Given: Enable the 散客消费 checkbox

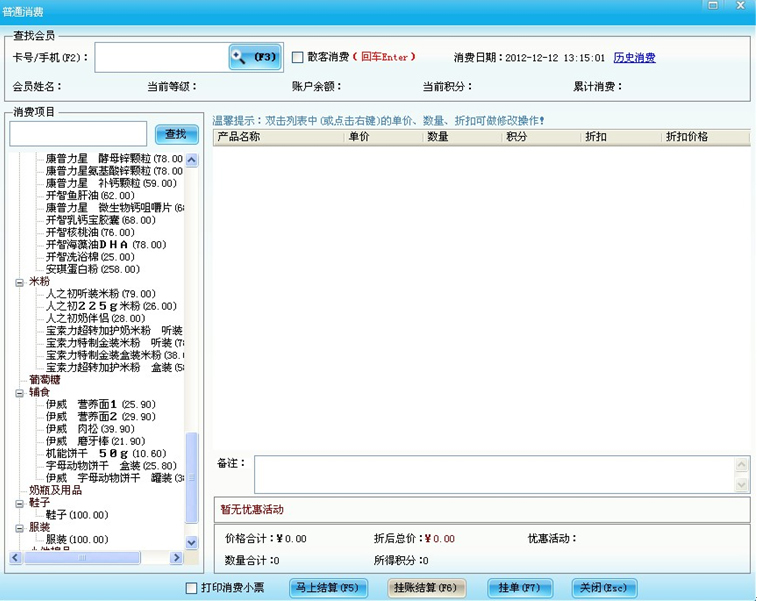Looking at the screenshot, I should click(x=297, y=57).
